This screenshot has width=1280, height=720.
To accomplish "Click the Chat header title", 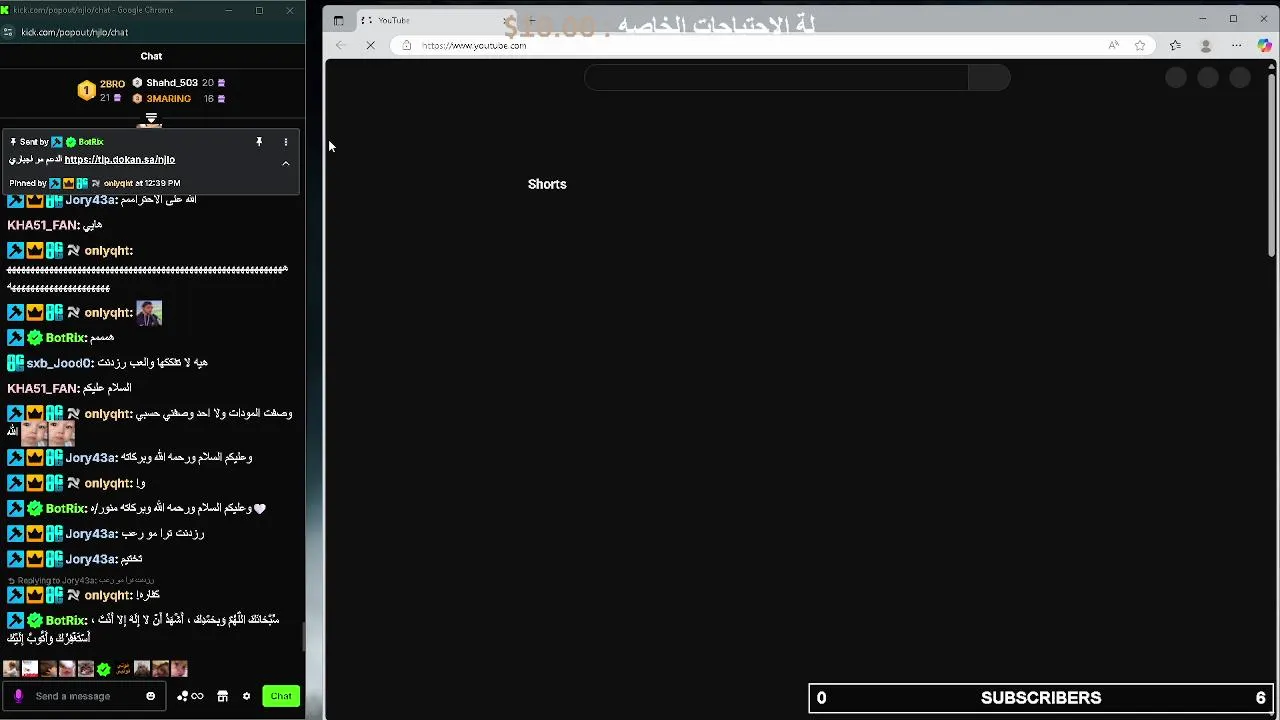I will 151,56.
